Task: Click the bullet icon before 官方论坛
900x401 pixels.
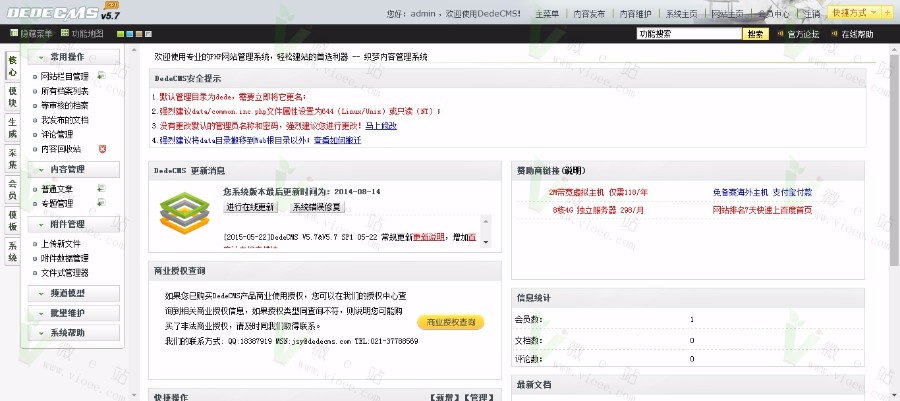Action: coord(781,34)
